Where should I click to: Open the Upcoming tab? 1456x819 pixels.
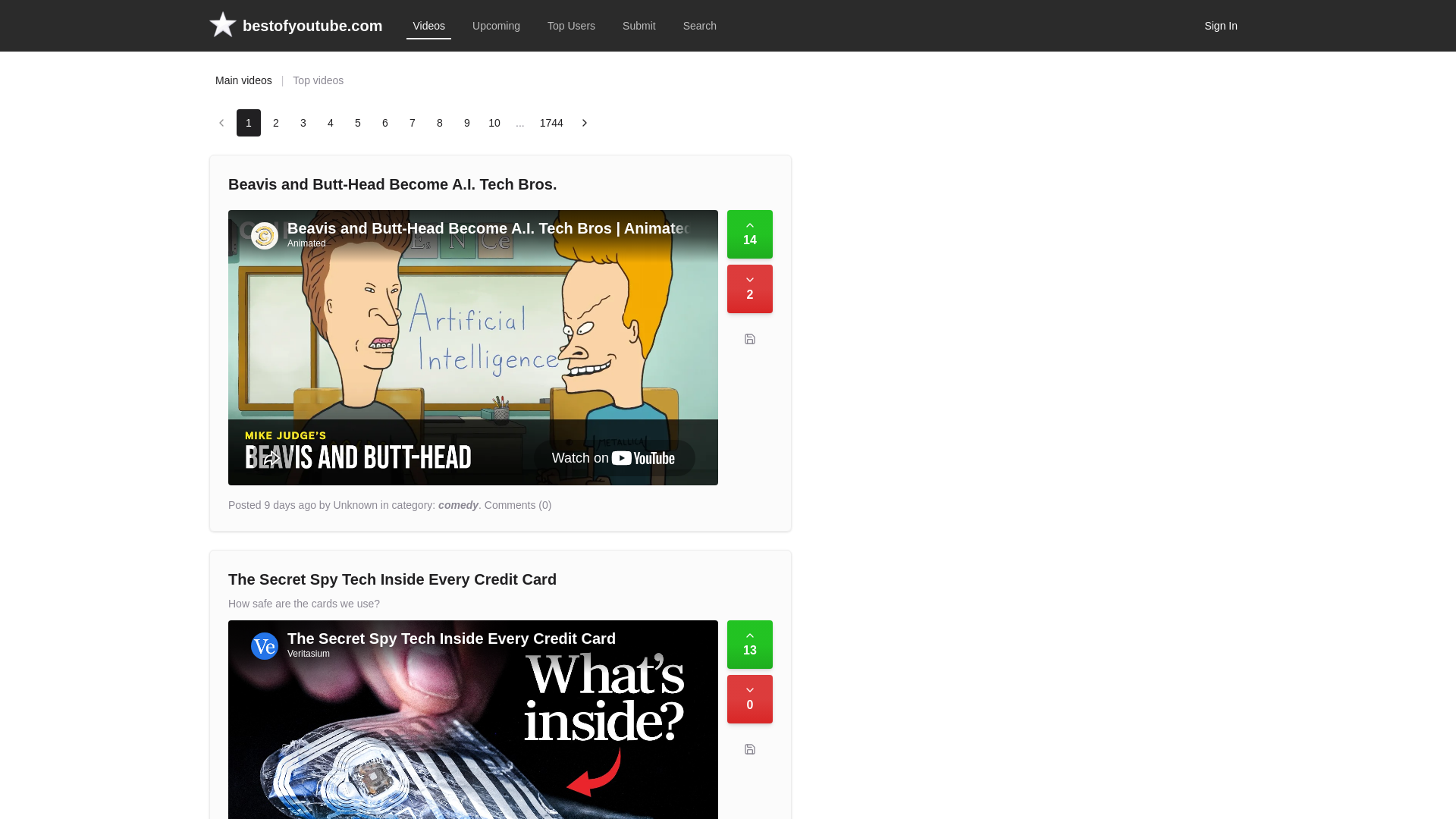496,26
